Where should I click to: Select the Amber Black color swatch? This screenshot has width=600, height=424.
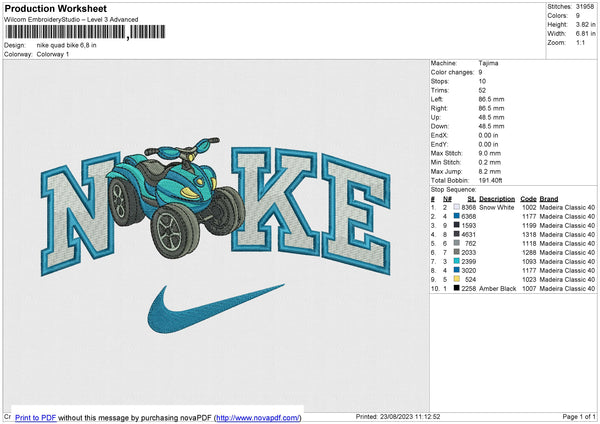click(x=454, y=288)
